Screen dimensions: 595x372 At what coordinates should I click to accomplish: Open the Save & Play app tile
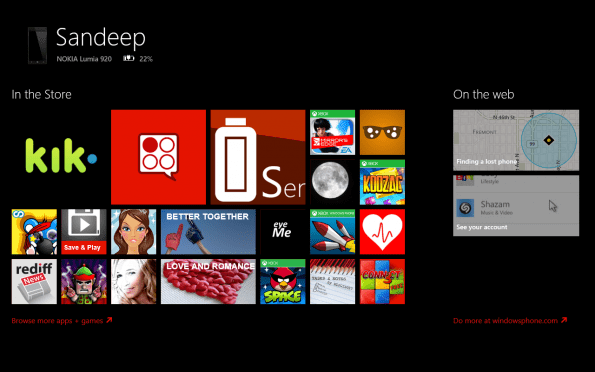[84, 232]
